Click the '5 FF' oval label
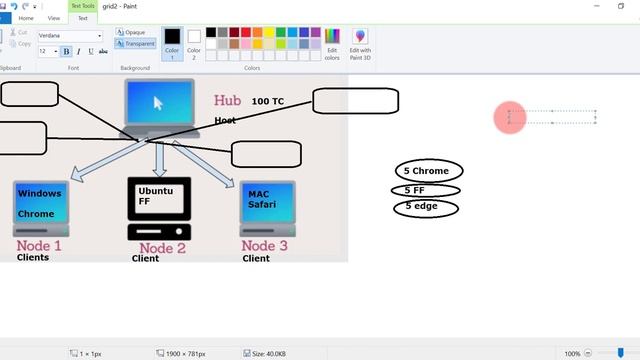The width and height of the screenshot is (640, 360). (426, 190)
